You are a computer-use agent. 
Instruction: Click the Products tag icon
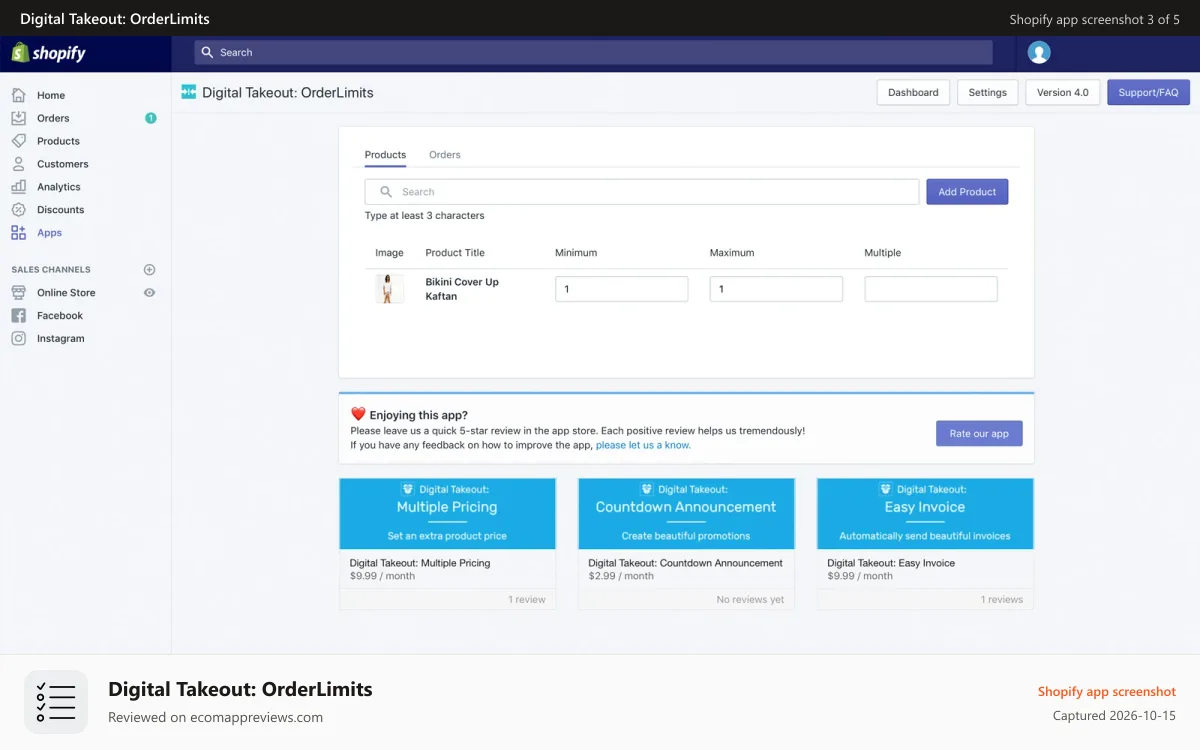tap(18, 141)
